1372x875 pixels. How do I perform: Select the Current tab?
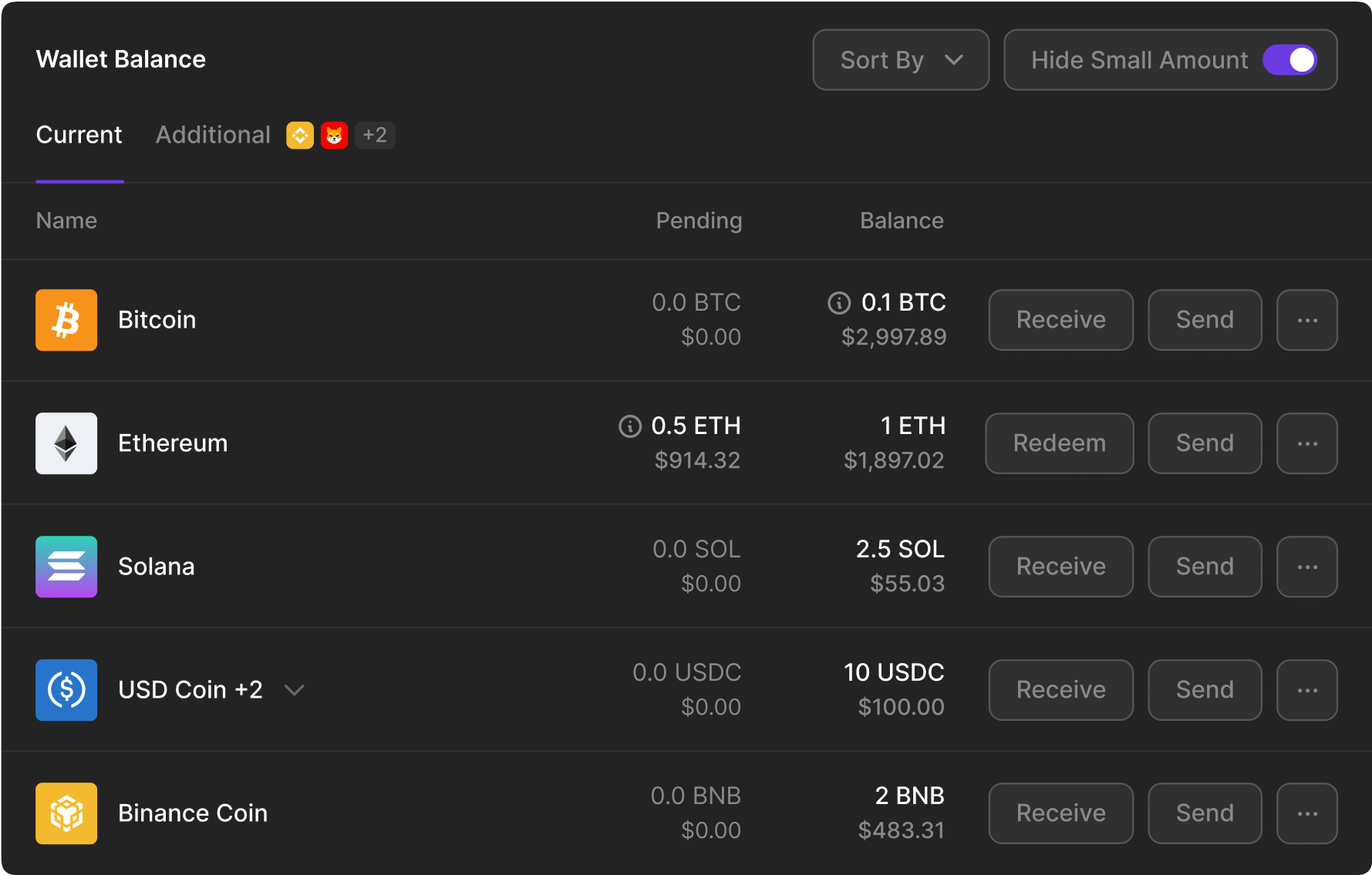click(x=79, y=135)
